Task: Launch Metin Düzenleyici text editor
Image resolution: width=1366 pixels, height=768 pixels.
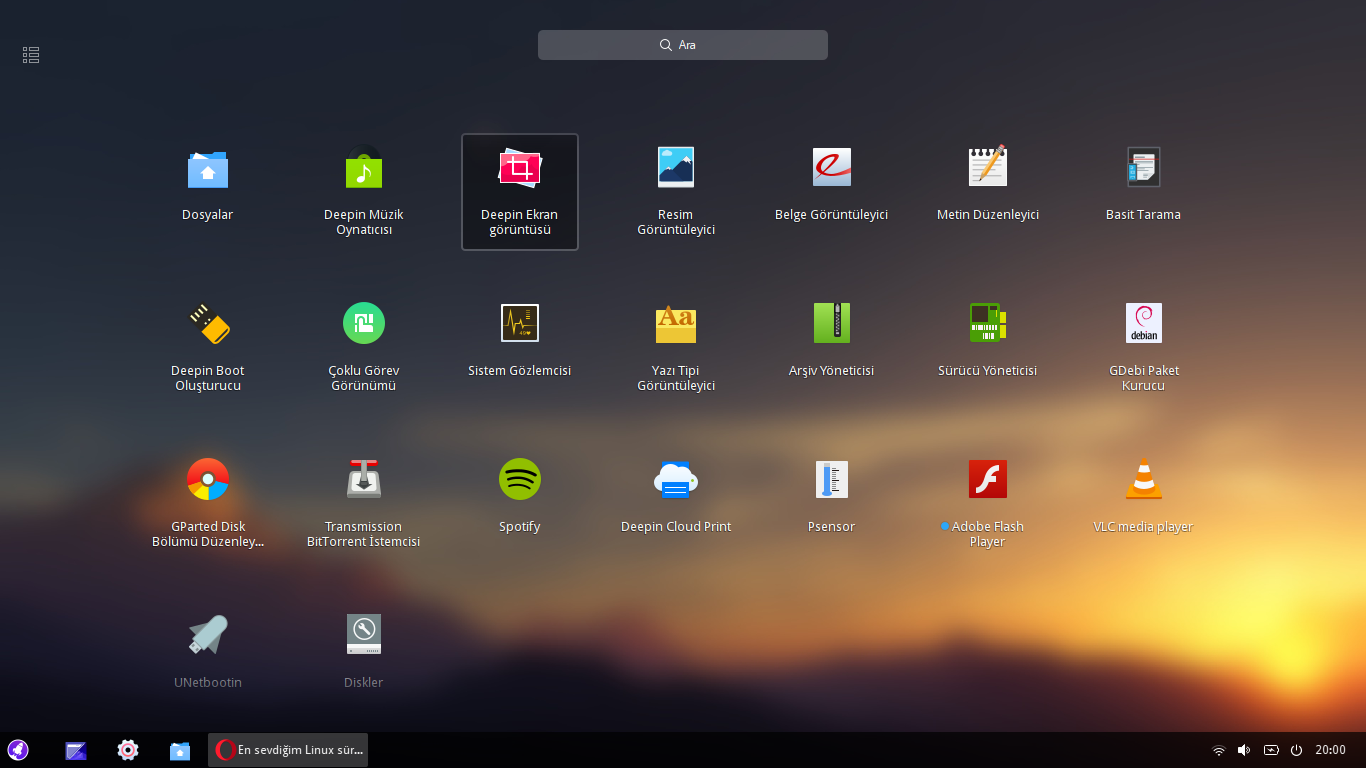Action: (988, 168)
